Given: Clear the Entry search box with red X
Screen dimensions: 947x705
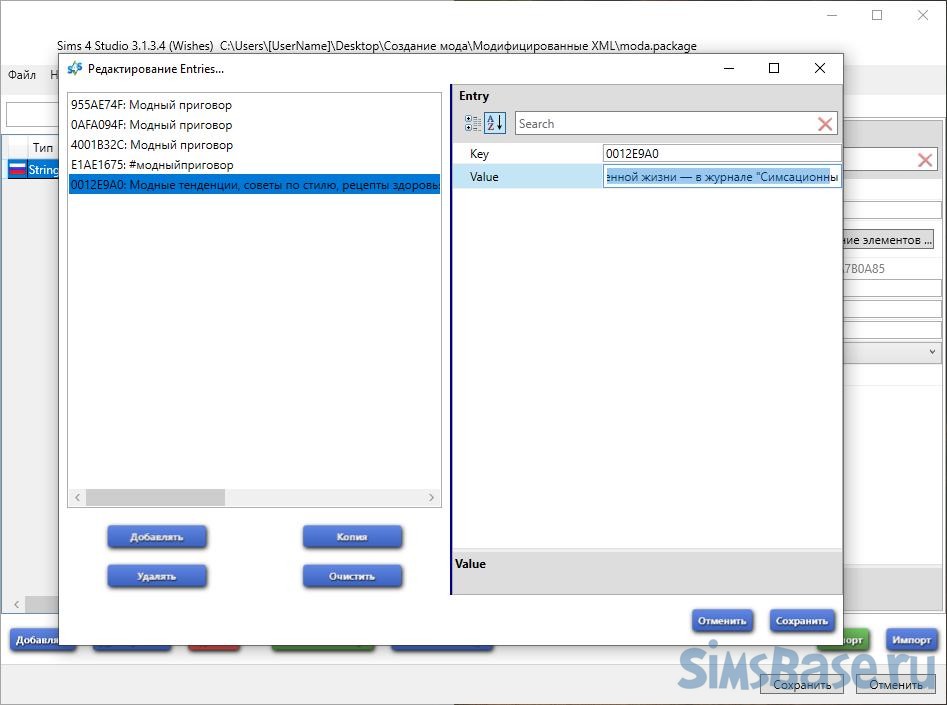Looking at the screenshot, I should (x=825, y=124).
